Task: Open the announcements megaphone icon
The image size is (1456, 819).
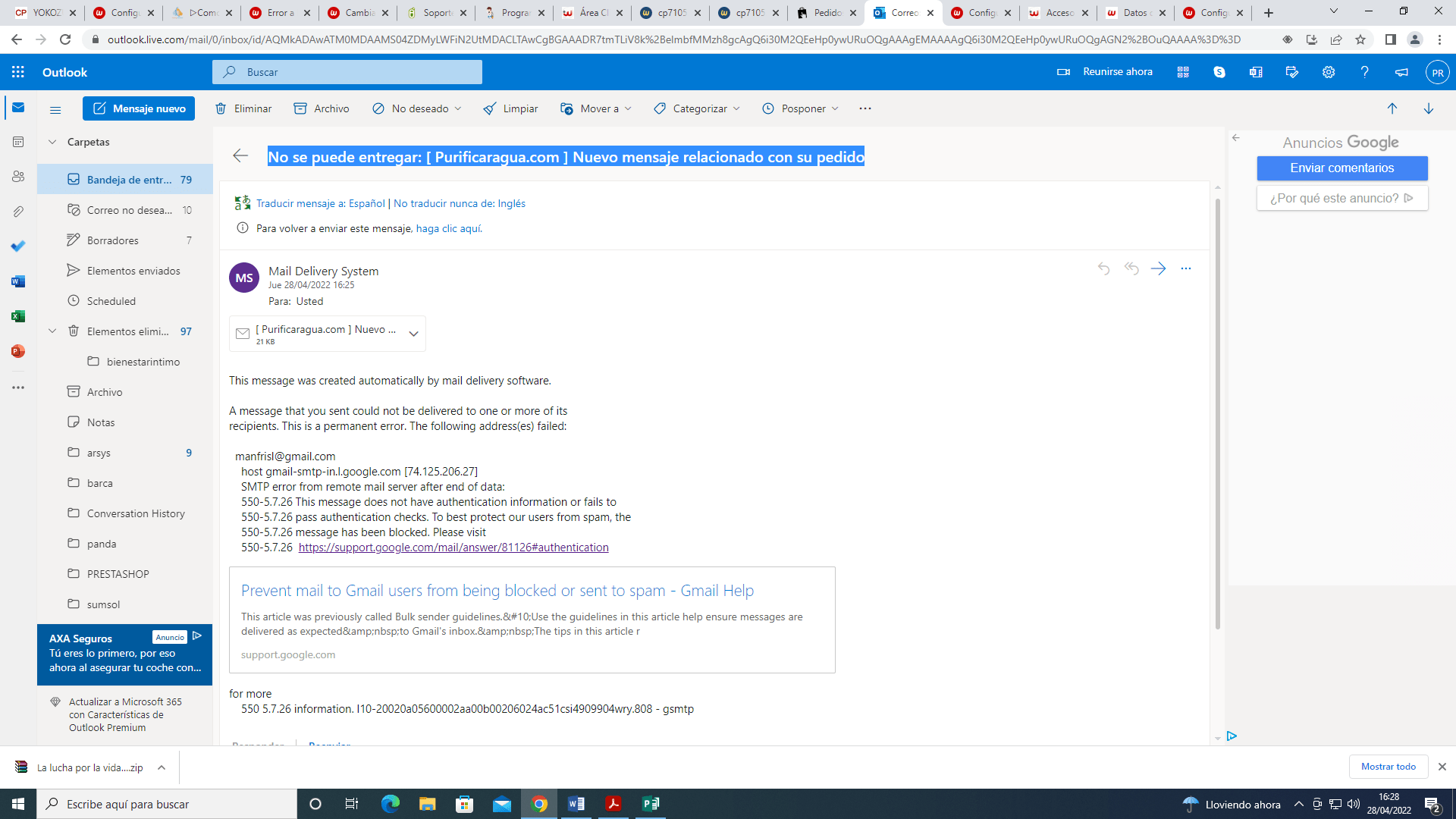Action: tap(1401, 72)
